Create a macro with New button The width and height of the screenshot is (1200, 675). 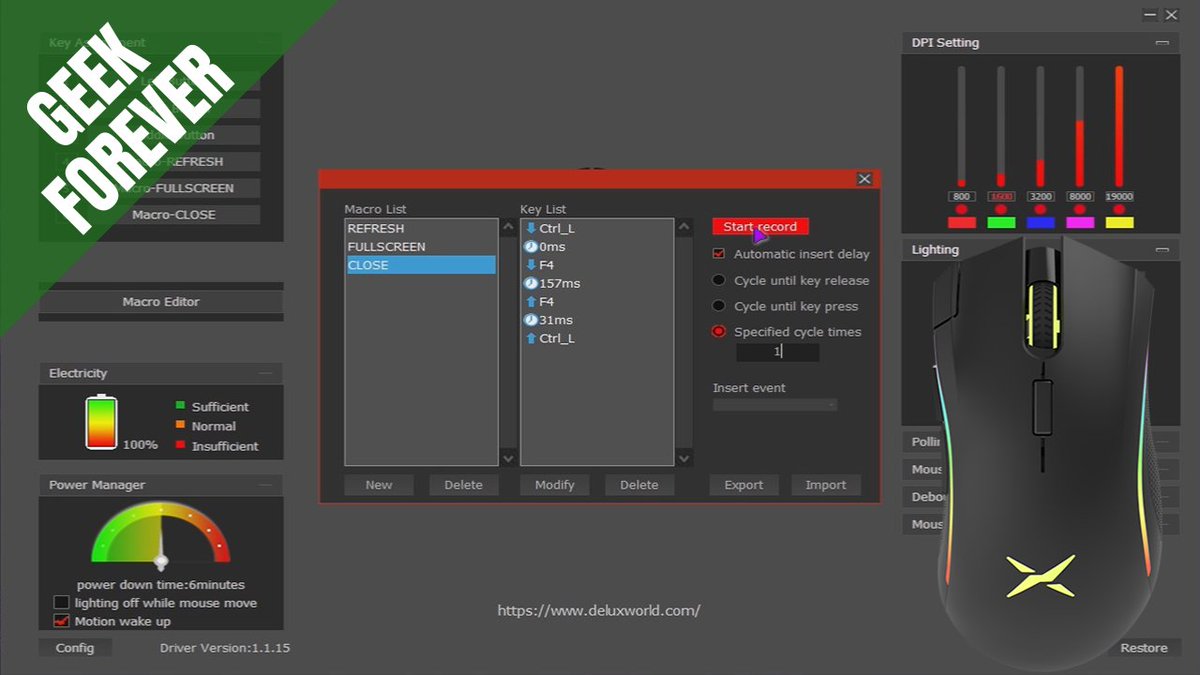[379, 485]
